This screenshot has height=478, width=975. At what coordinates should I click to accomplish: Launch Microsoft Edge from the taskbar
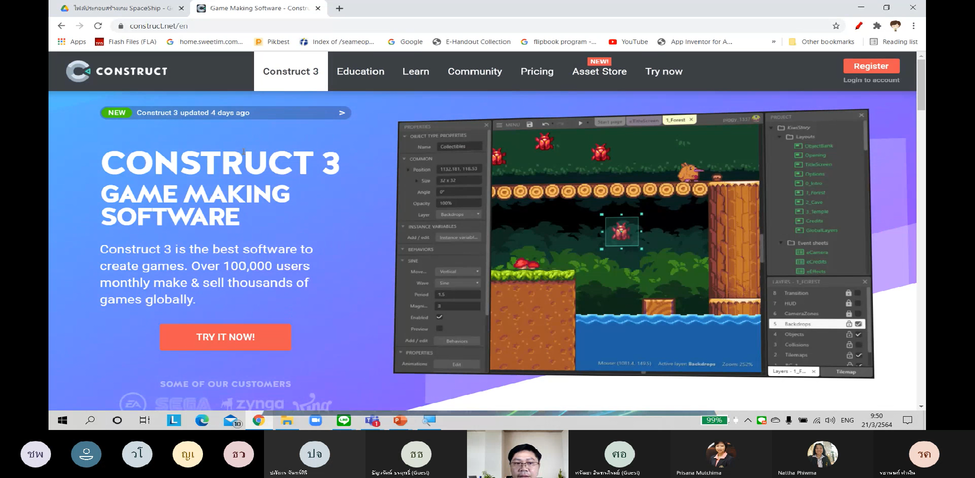(201, 420)
